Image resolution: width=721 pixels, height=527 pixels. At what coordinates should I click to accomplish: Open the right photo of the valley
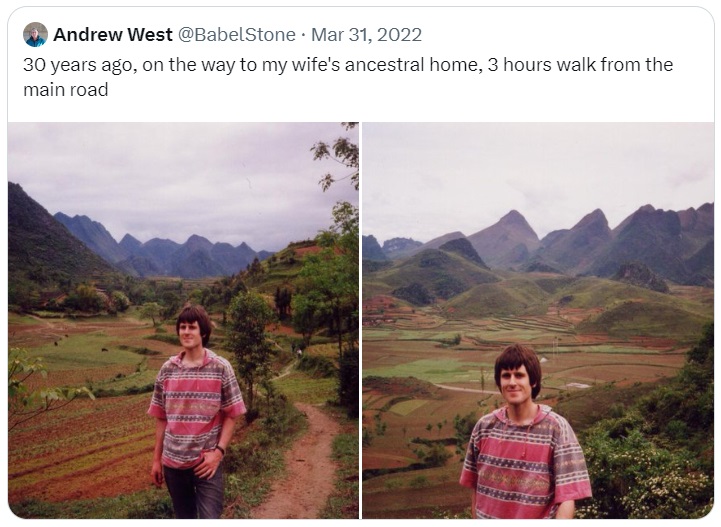(538, 320)
